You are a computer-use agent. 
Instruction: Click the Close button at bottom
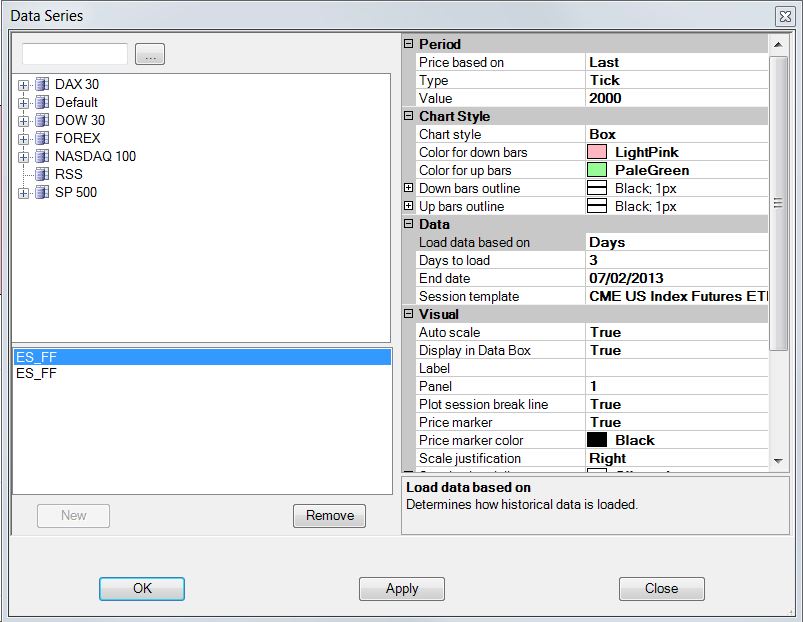[662, 589]
